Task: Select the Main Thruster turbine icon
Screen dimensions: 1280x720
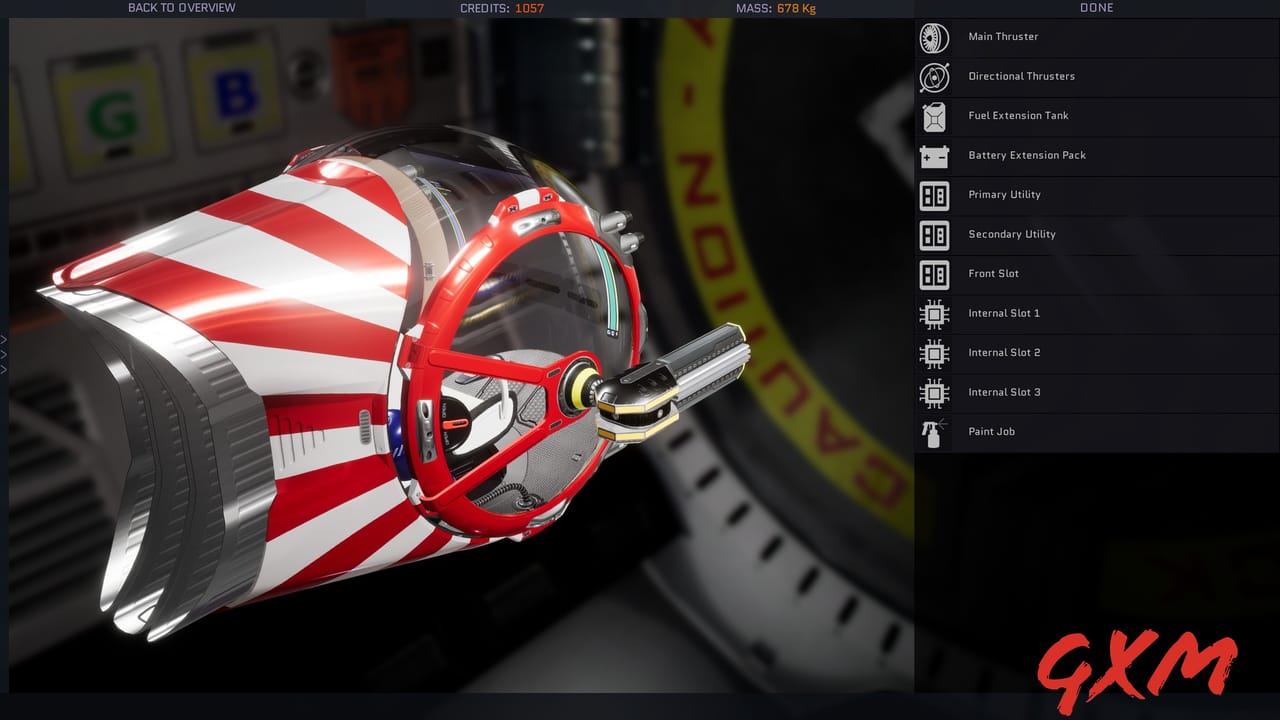Action: 934,37
